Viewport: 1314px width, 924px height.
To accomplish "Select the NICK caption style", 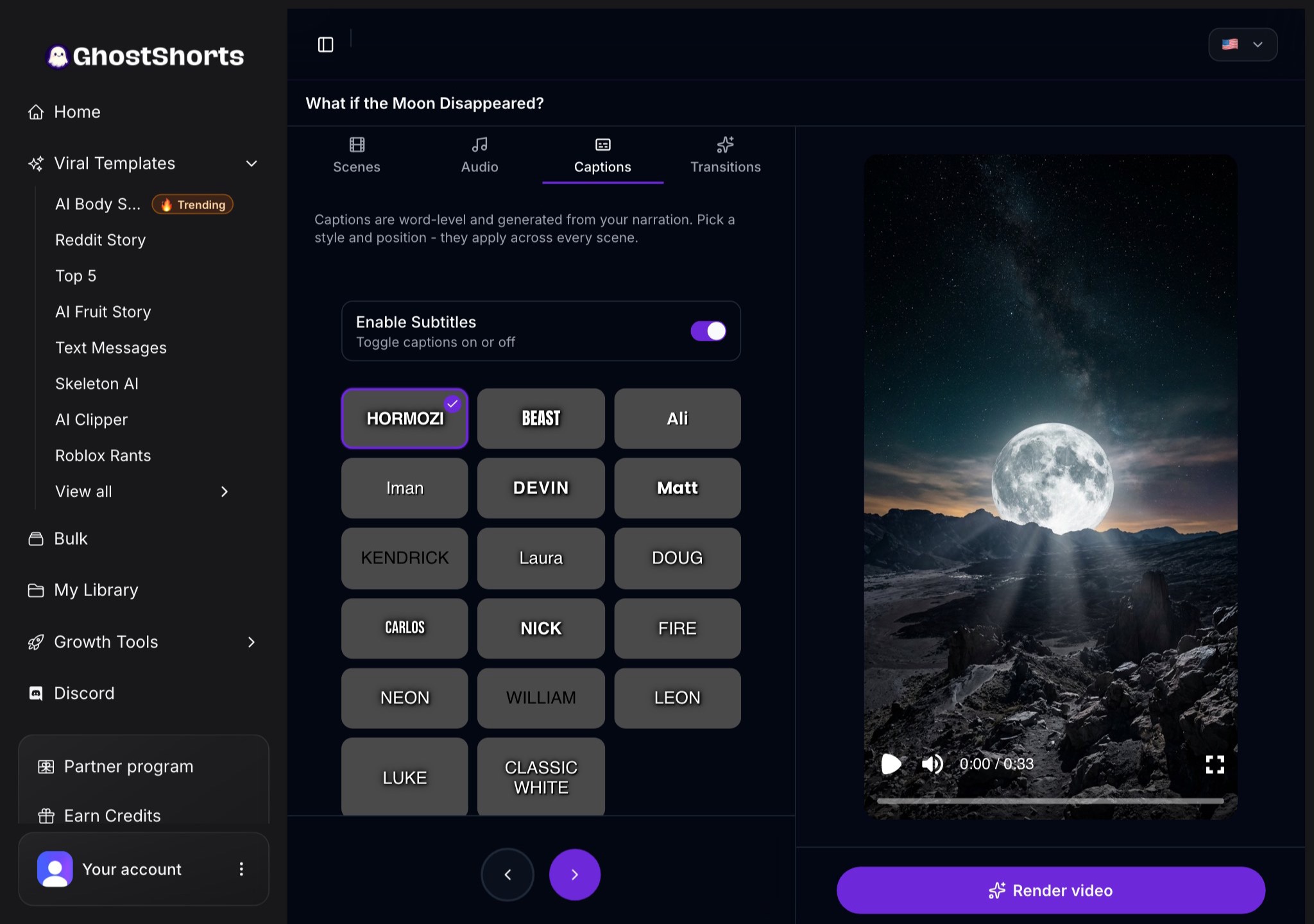I will [541, 628].
